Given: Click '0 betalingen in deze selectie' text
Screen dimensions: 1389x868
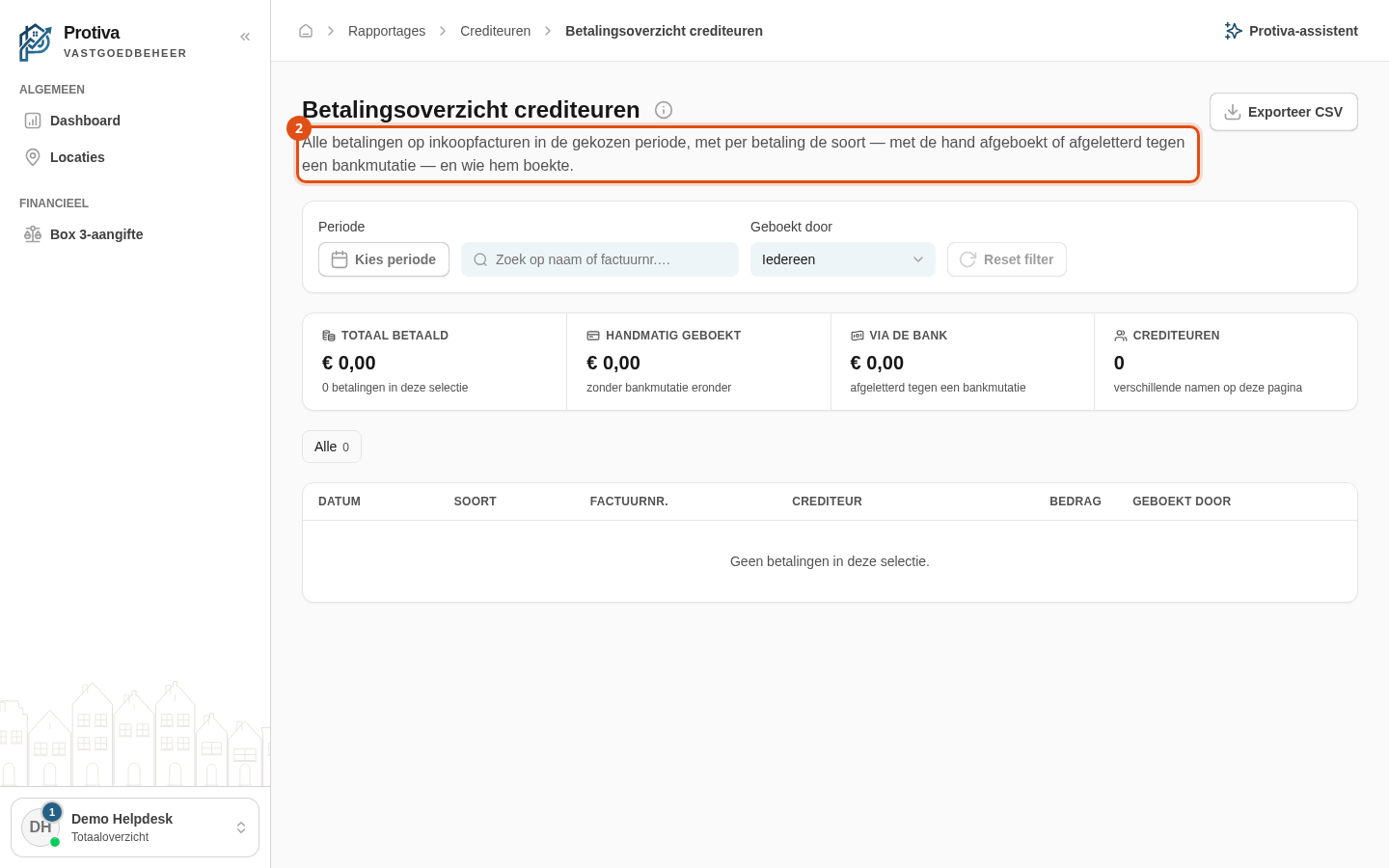Looking at the screenshot, I should coord(395,388).
